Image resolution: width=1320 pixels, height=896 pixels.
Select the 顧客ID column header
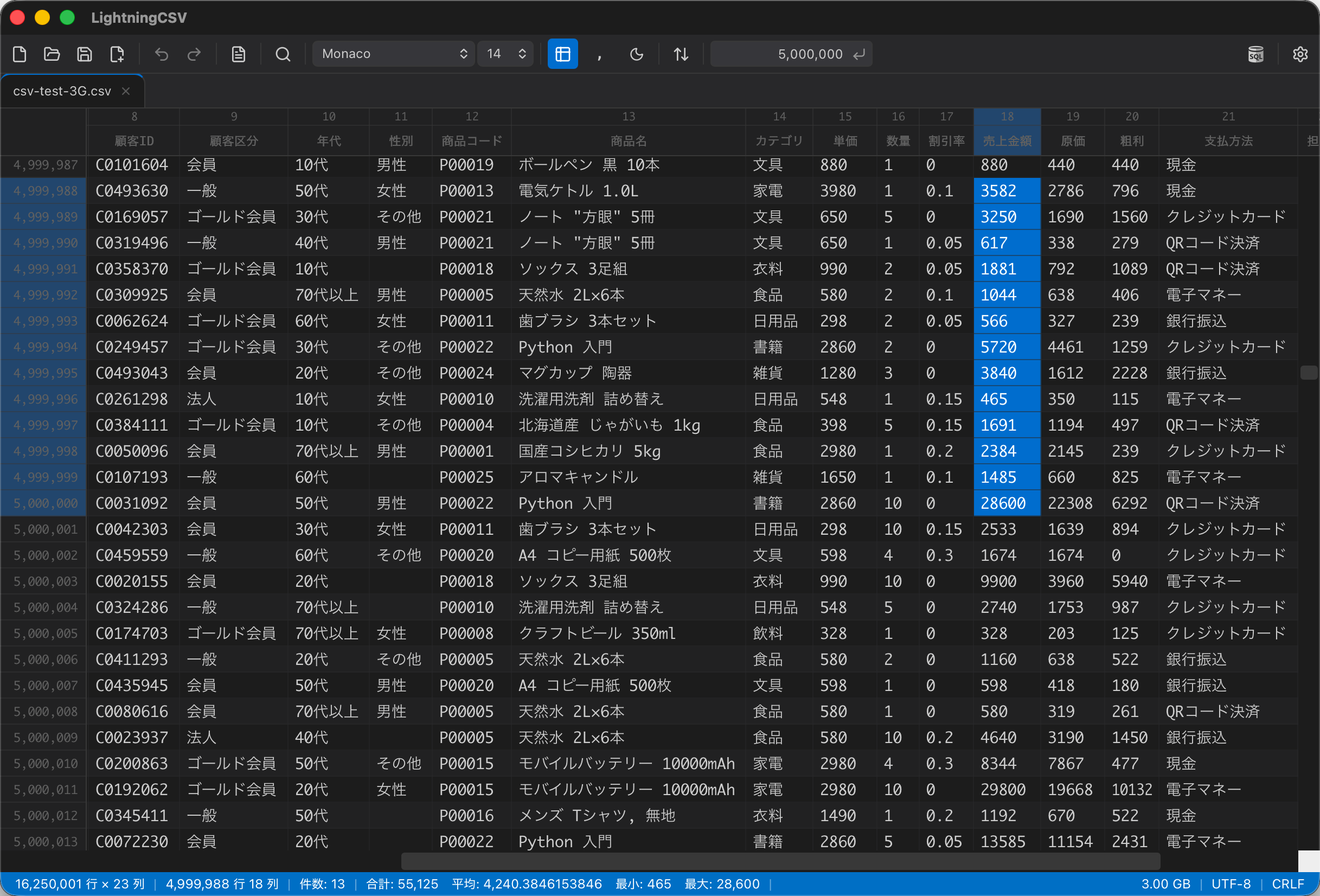[134, 140]
